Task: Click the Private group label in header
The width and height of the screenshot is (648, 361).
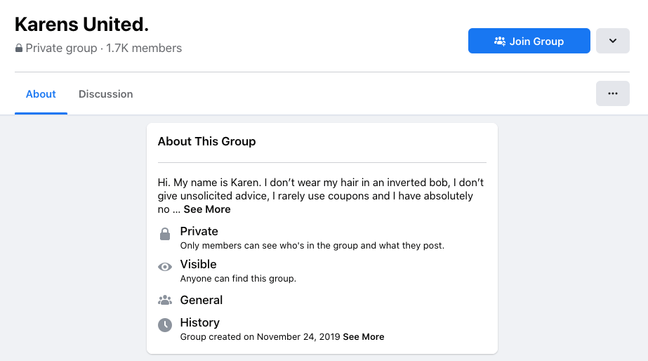Action: (61, 48)
